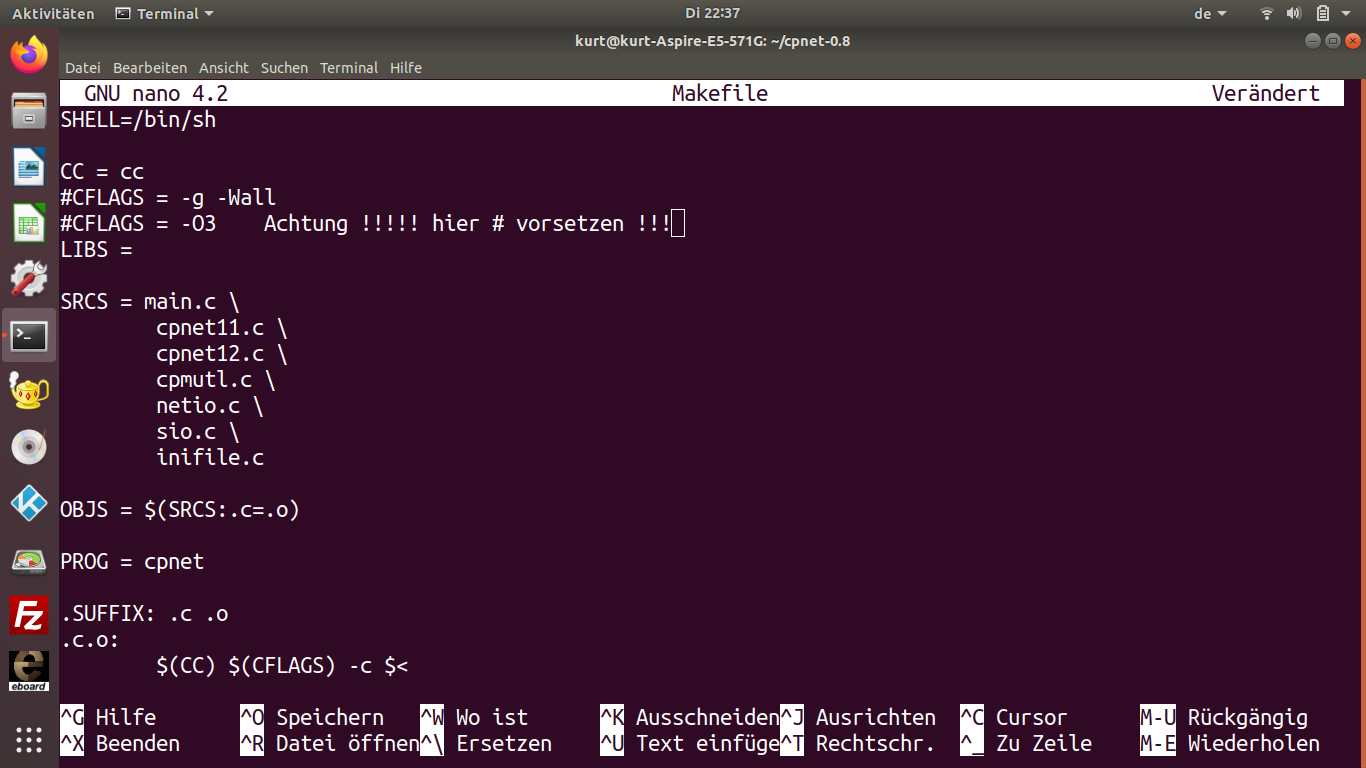Show all applications grid
The width and height of the screenshot is (1366, 768).
29,739
